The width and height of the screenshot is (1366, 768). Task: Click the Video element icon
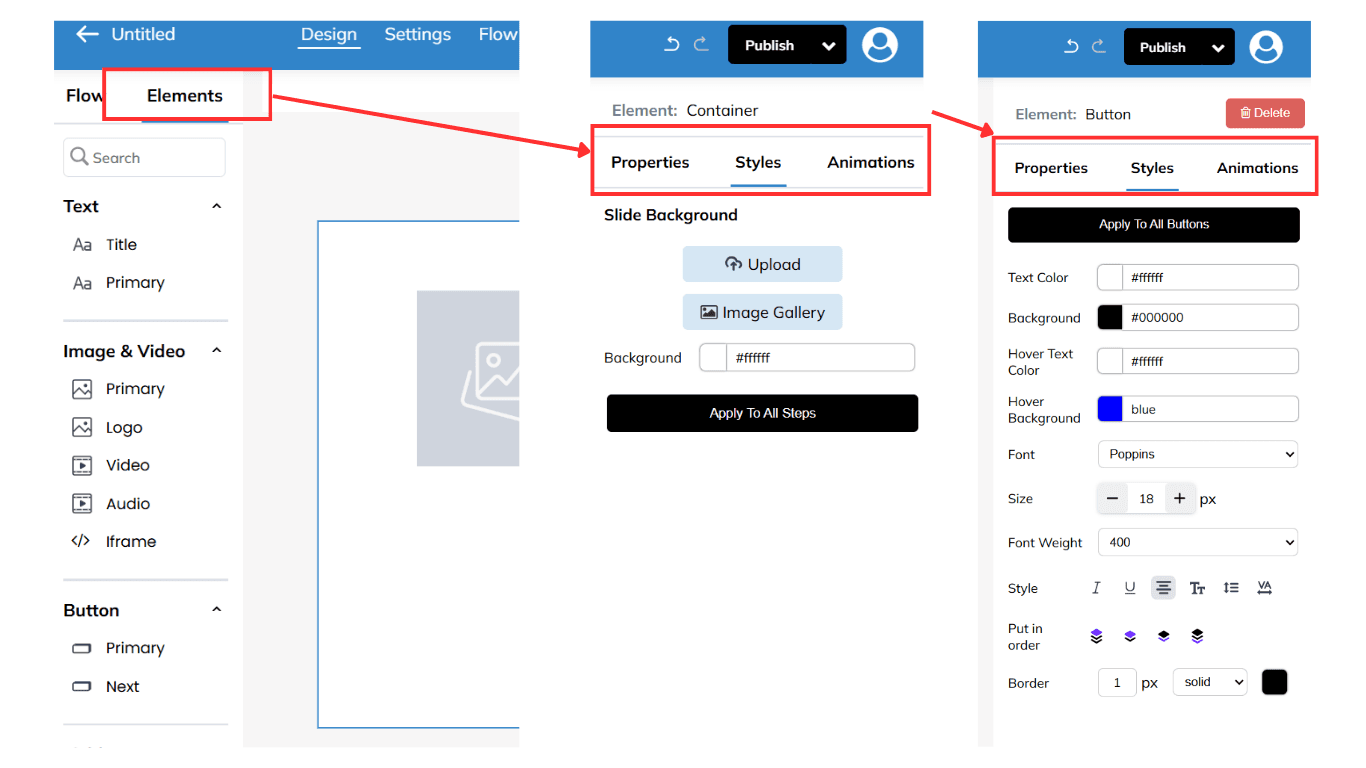82,465
